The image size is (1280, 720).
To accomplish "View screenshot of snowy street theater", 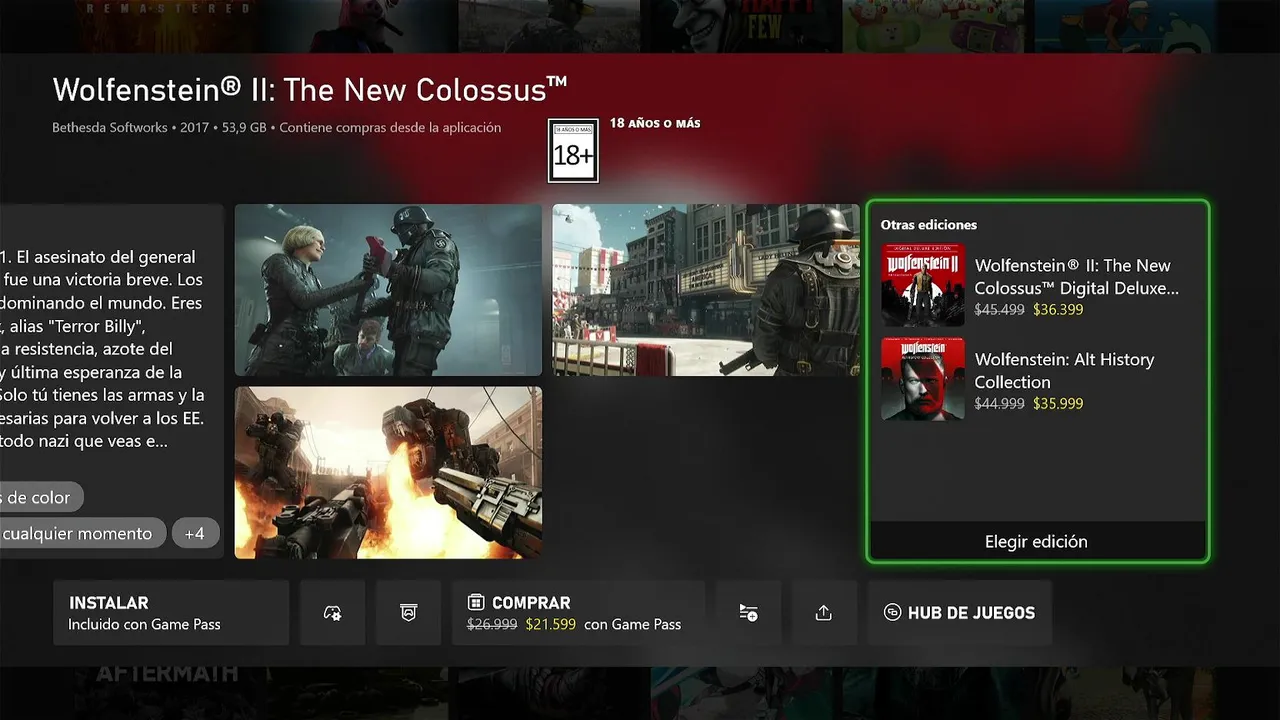I will [x=706, y=290].
